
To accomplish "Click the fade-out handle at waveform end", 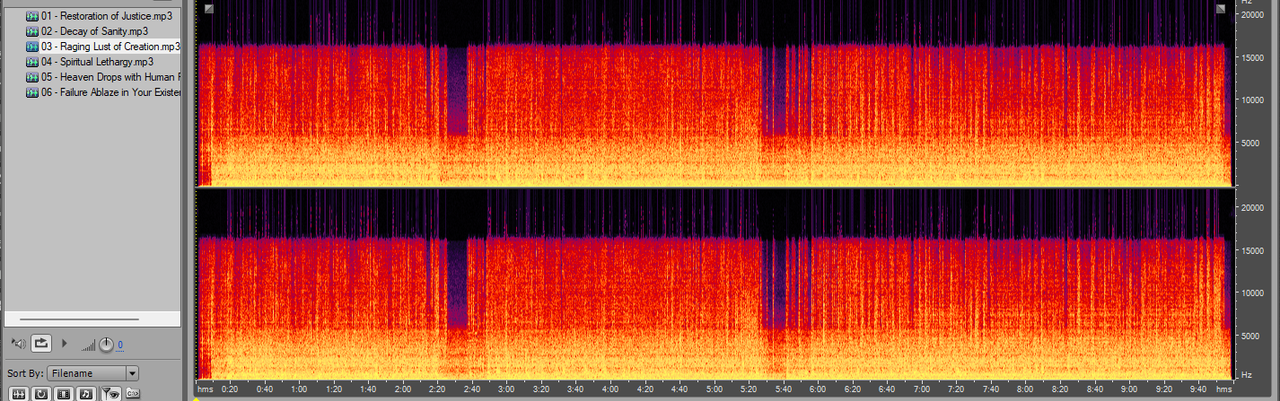I will 1220,9.
